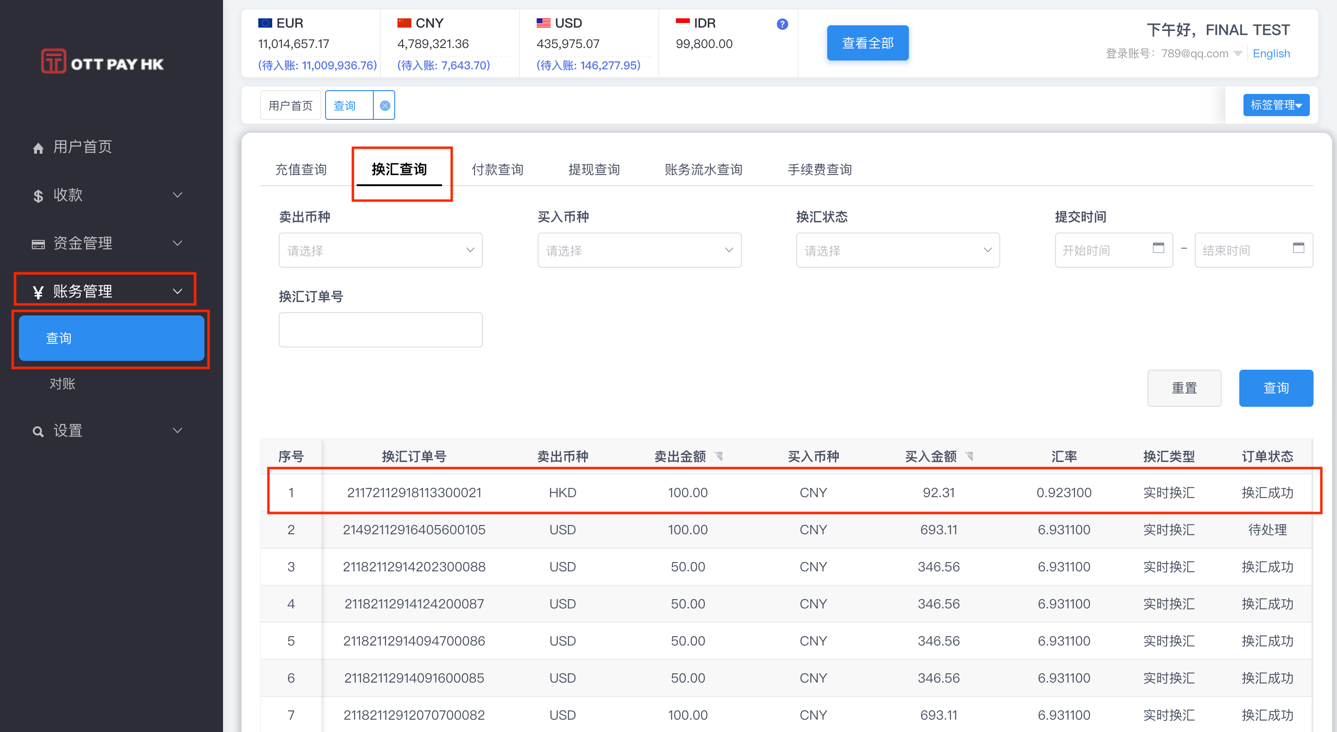Click the 汇率 column header
The width and height of the screenshot is (1337, 732).
[x=1064, y=457]
